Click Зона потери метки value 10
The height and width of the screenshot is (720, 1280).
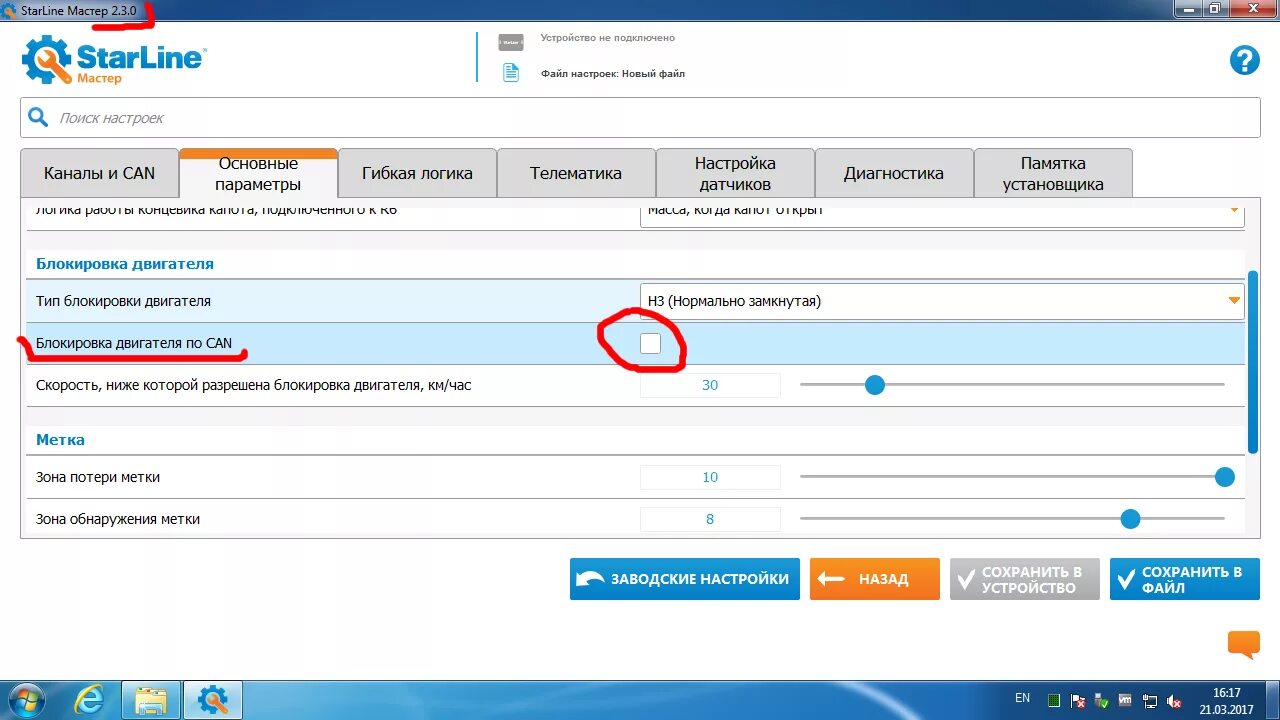[x=710, y=477]
